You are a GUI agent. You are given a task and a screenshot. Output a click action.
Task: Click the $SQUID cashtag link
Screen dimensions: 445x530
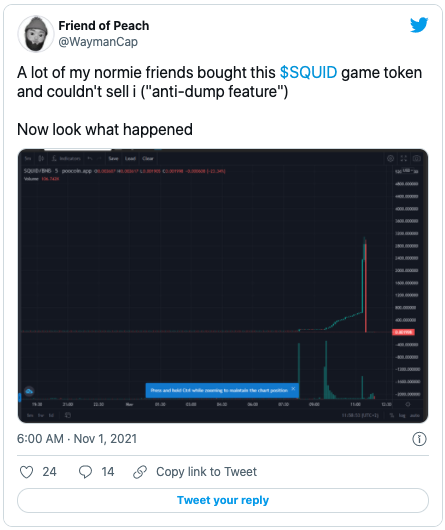(x=308, y=72)
